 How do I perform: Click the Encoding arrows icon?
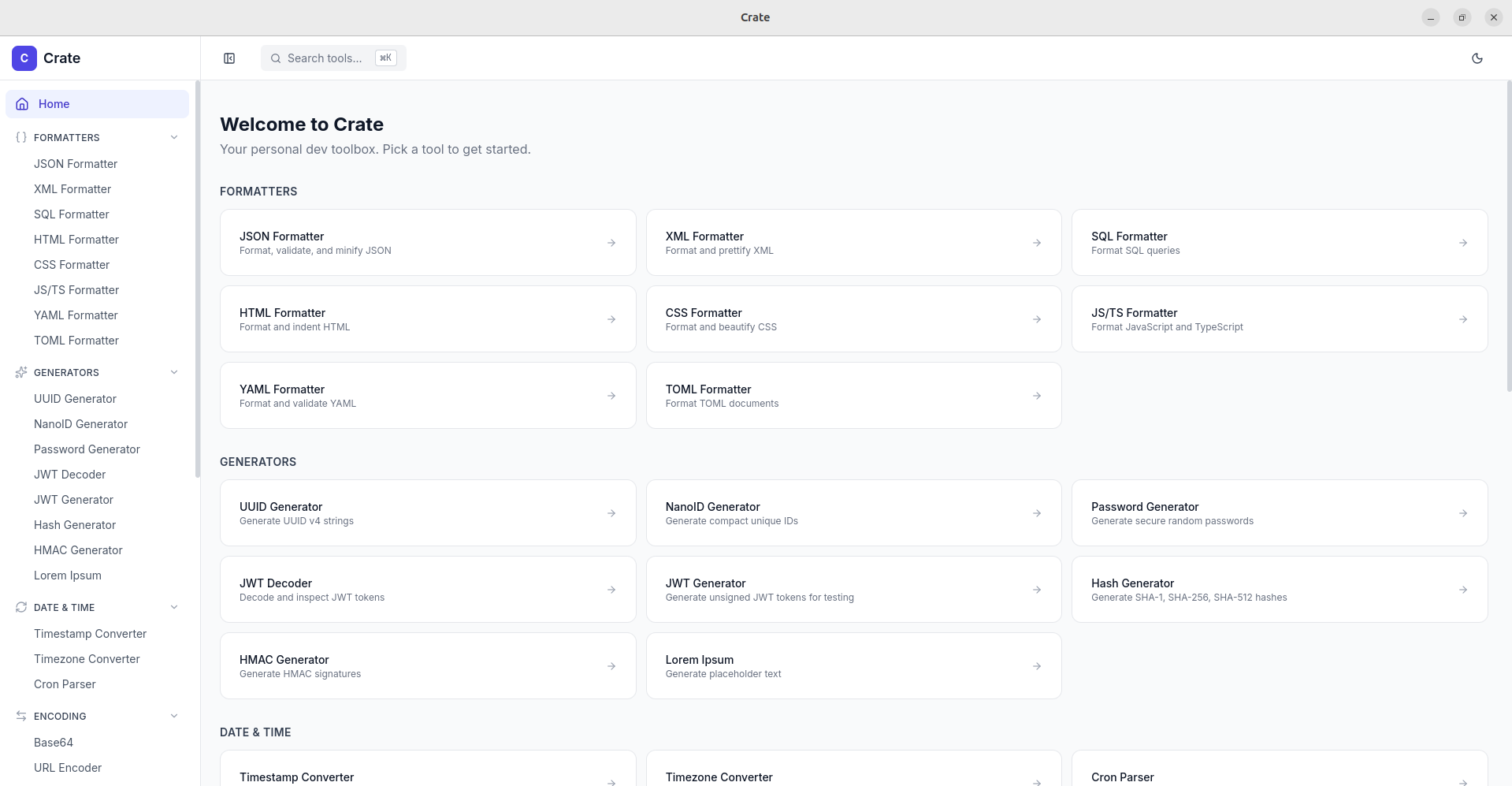(x=21, y=716)
